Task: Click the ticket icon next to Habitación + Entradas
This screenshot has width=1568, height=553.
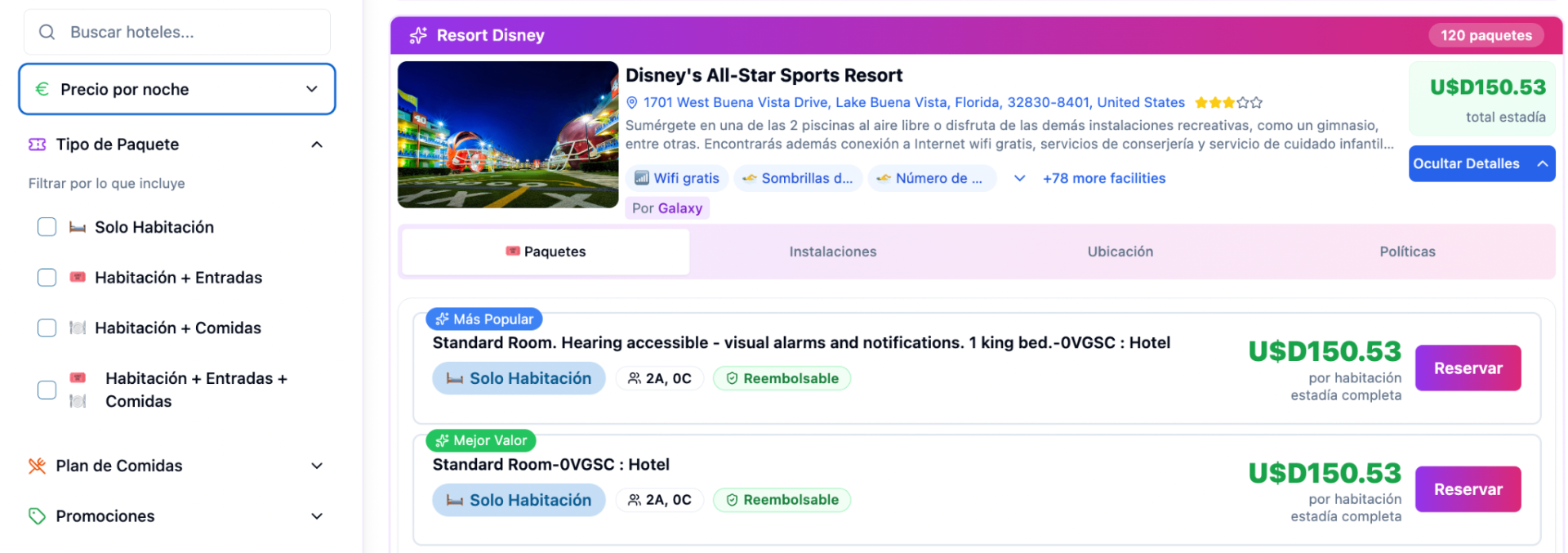Action: point(78,278)
